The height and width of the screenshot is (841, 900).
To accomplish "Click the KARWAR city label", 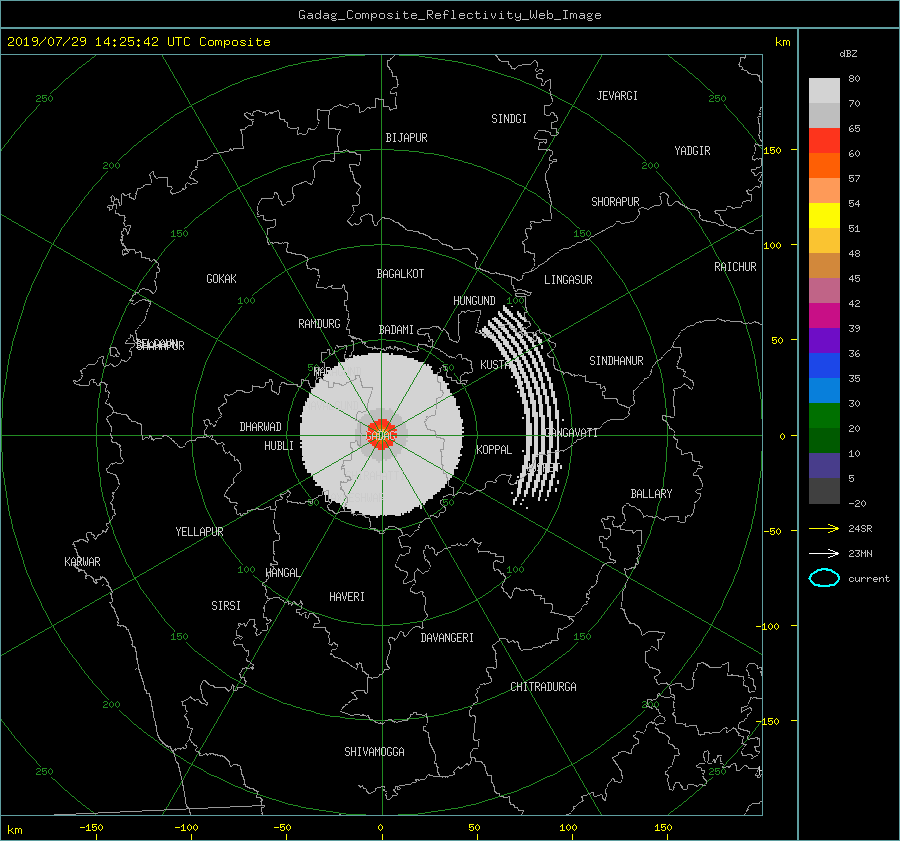I will (82, 562).
